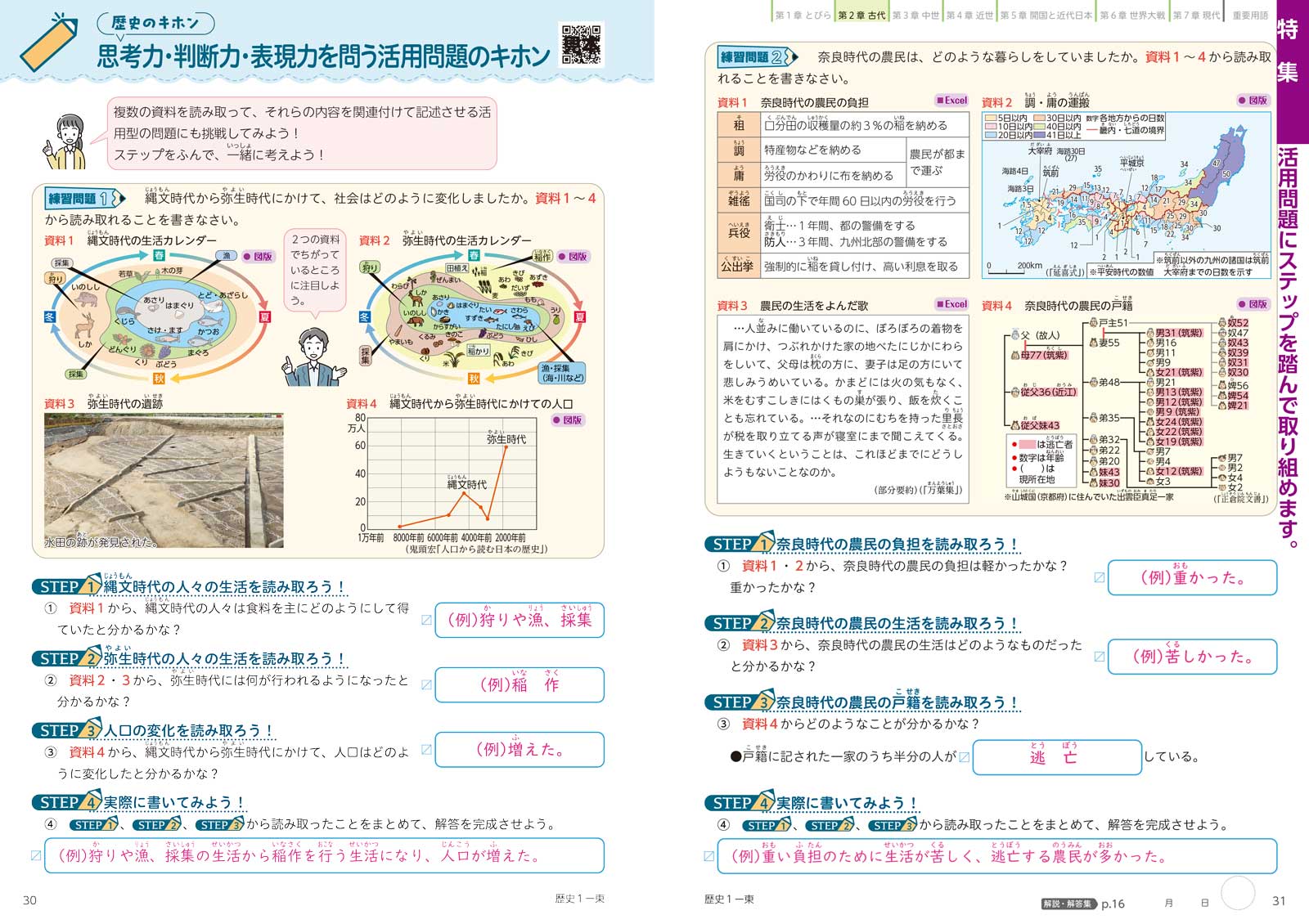Open the 重要用語 tab
Screen dimensions: 1309x924
1249,15
